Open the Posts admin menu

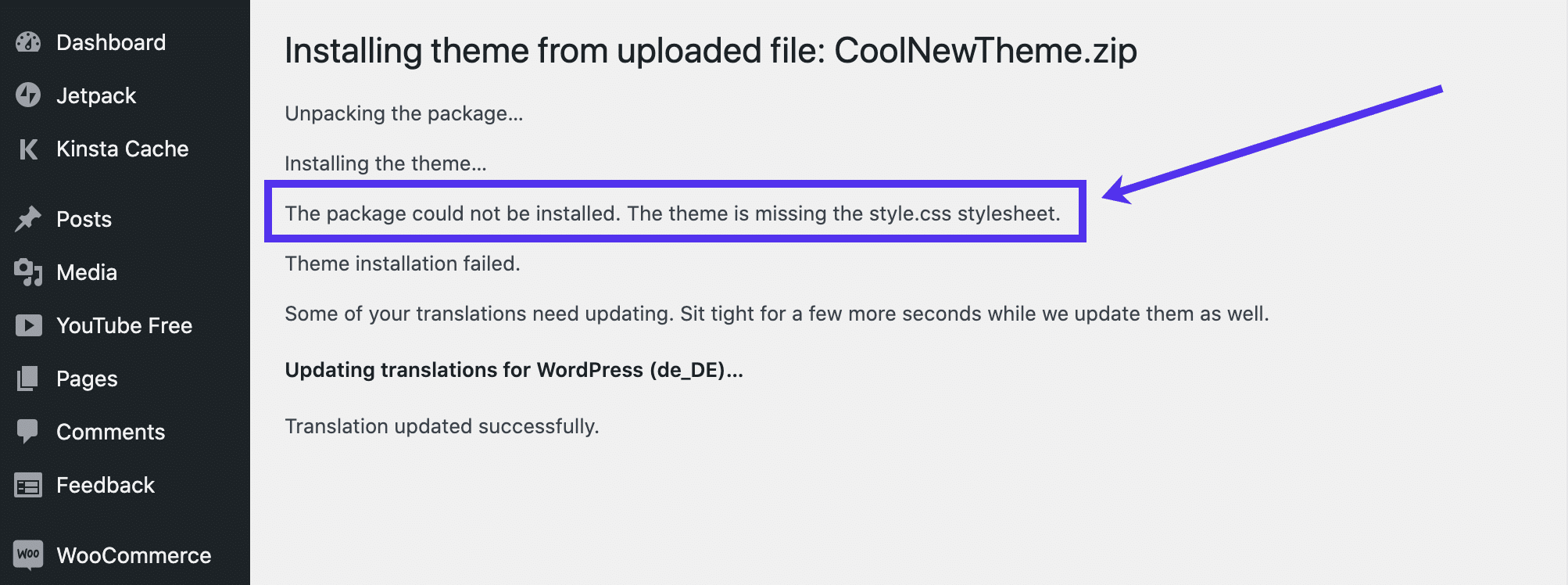84,219
